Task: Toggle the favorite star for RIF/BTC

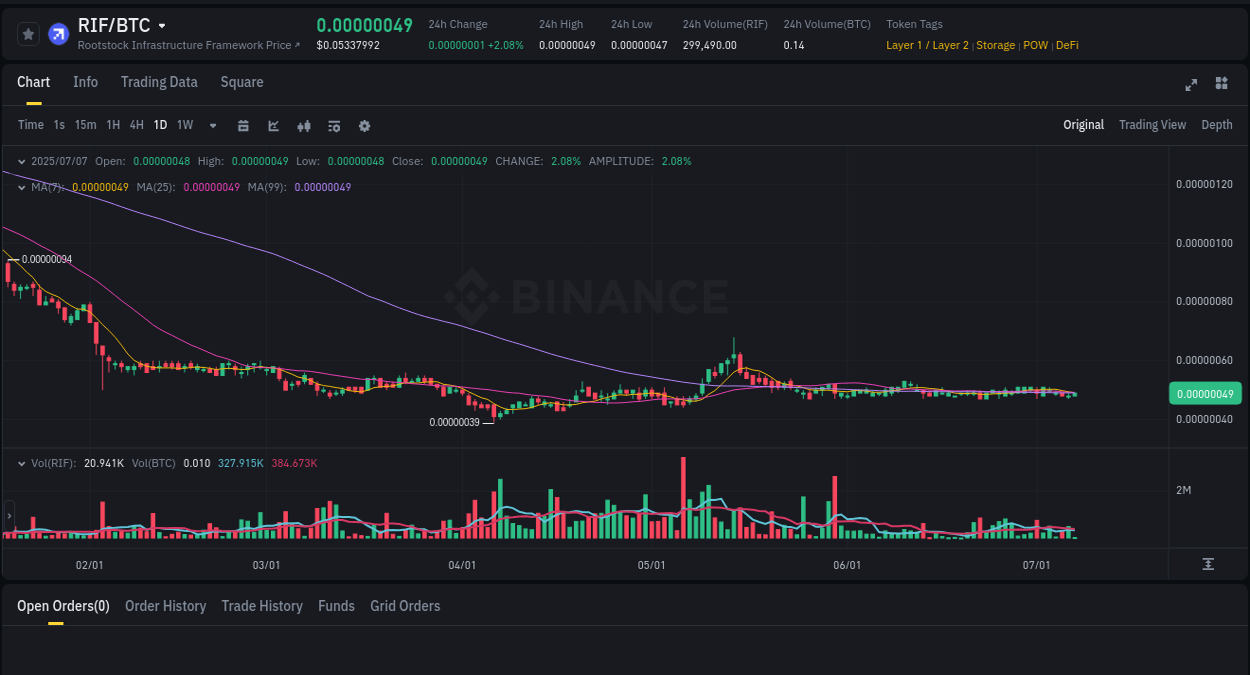Action: pyautogui.click(x=27, y=33)
